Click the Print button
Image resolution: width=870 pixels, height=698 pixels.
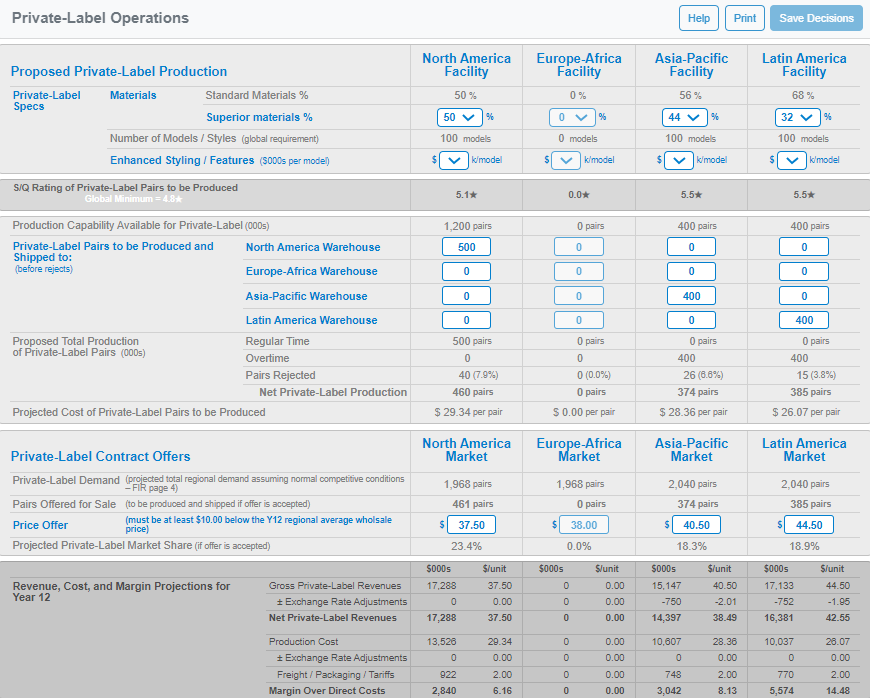[x=744, y=18]
